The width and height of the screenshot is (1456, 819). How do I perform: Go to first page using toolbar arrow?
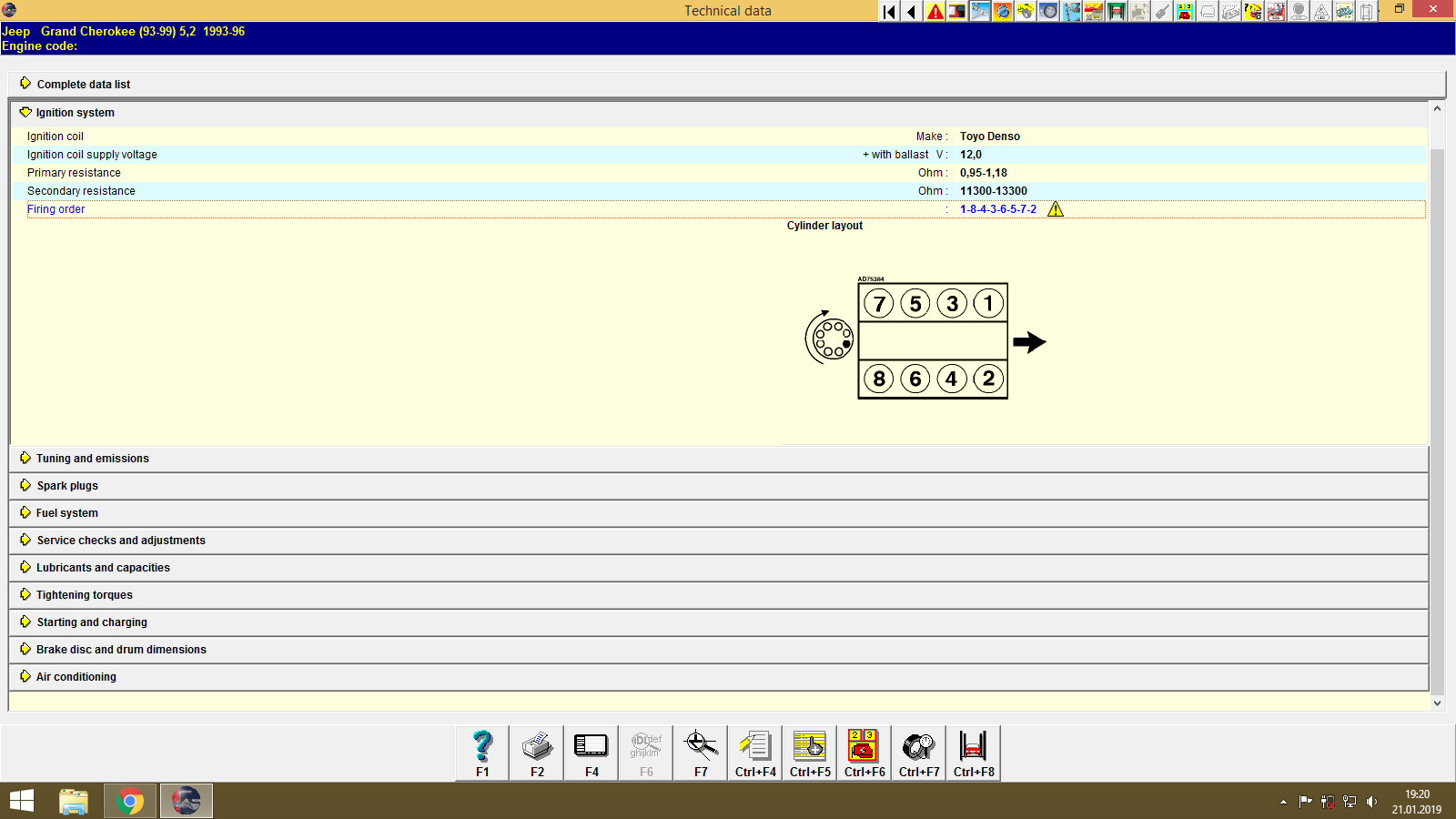coord(889,12)
